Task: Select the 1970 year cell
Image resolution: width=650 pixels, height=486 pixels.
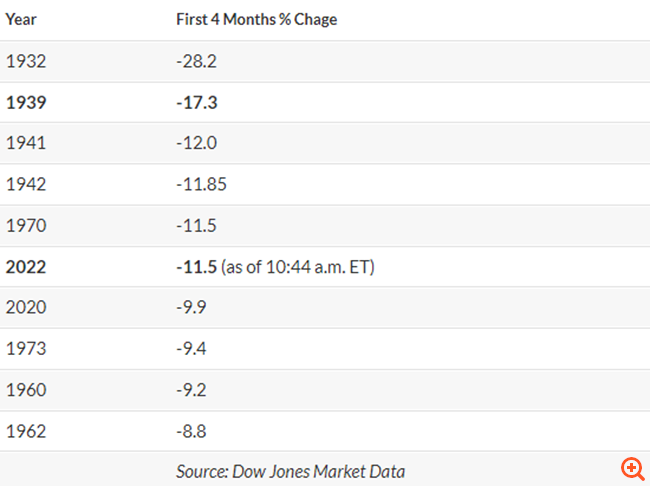Action: coord(26,226)
